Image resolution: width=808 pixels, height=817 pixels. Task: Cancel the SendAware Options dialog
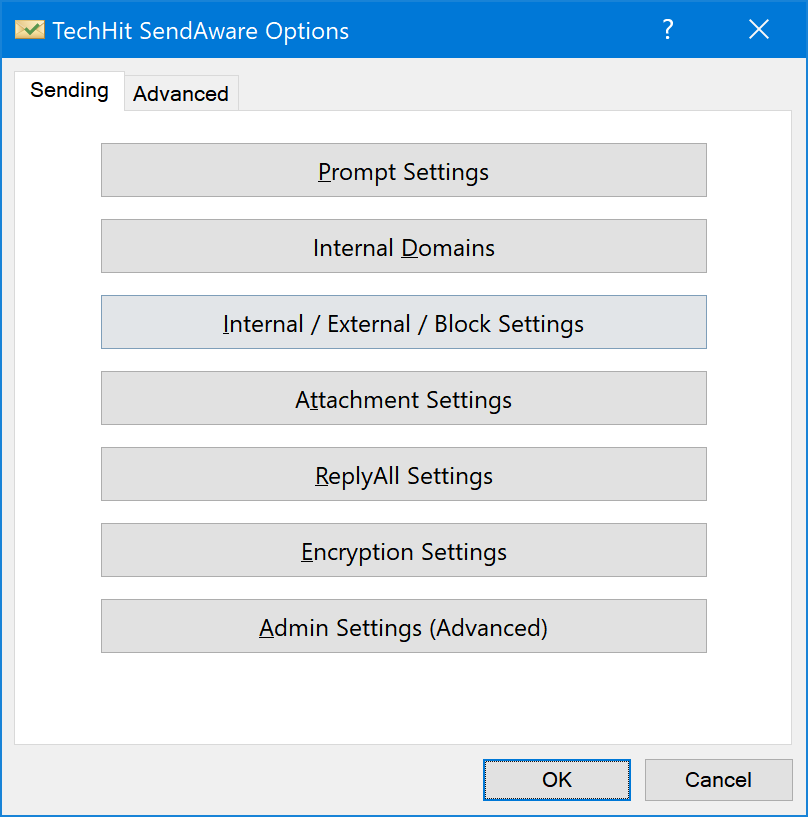[x=718, y=780]
